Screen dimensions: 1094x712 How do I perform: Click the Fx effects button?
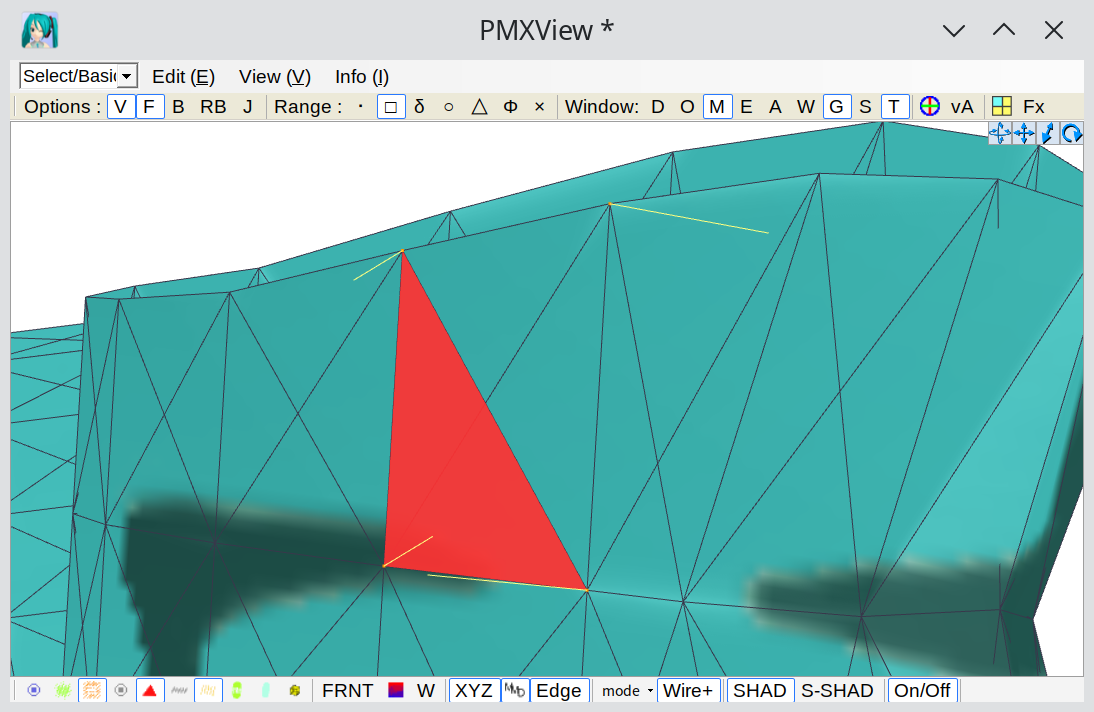1034,107
